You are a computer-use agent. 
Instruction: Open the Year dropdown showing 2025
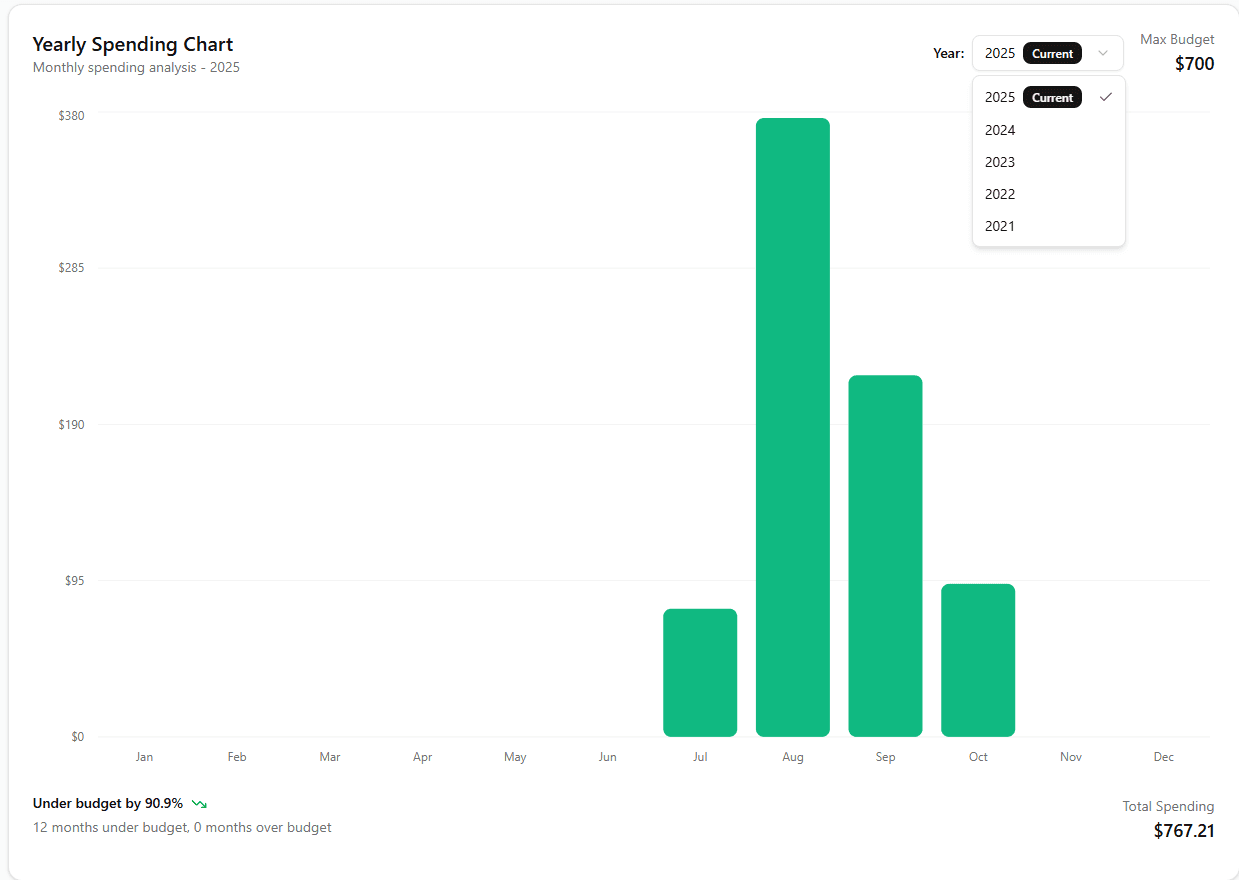click(x=1047, y=53)
